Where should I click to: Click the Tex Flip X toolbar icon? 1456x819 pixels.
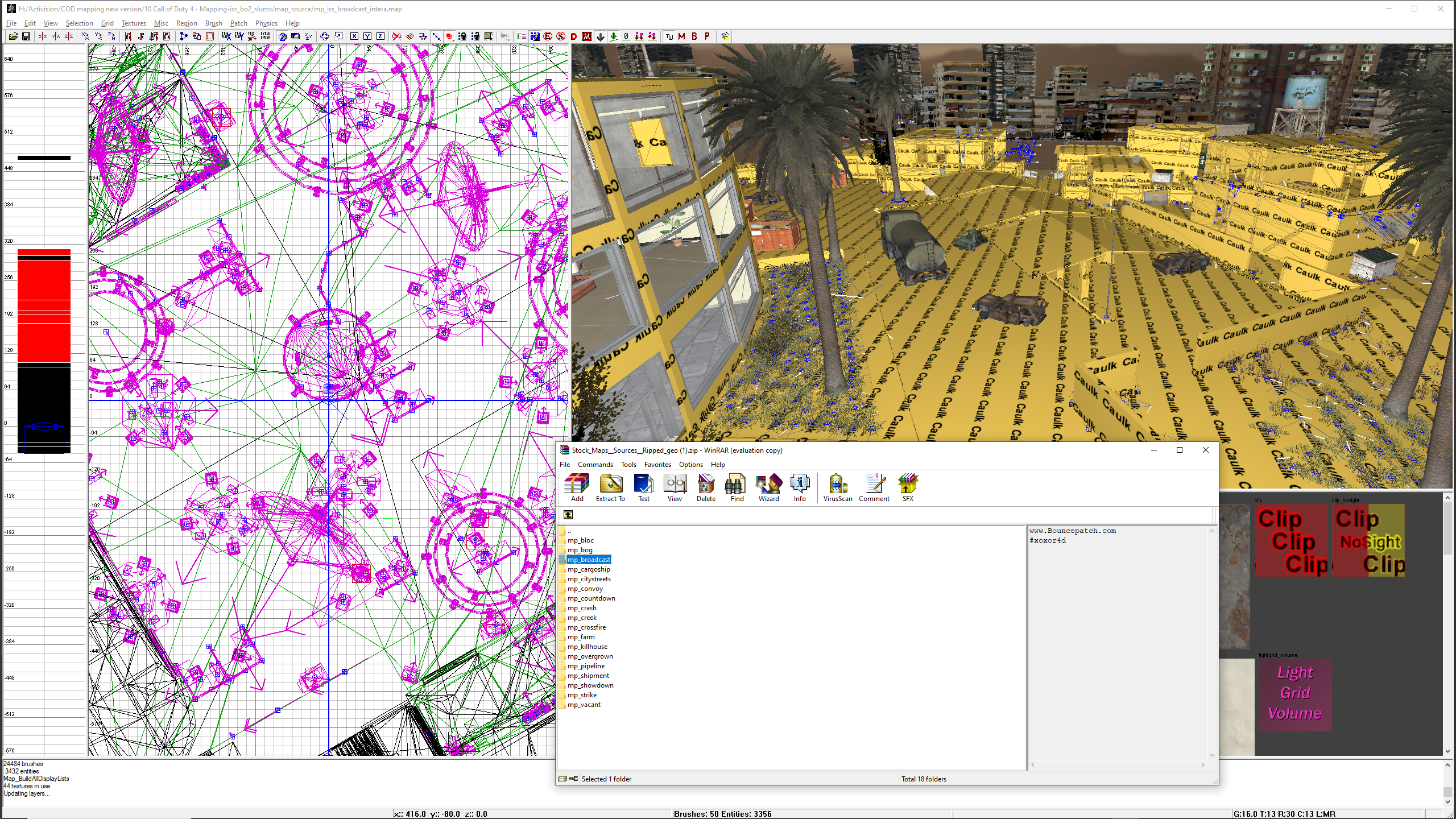coord(226,36)
